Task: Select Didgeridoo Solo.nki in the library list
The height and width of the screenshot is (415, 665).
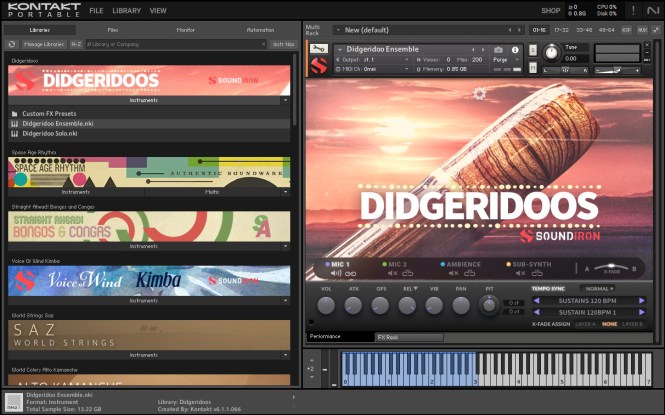Action: point(50,133)
